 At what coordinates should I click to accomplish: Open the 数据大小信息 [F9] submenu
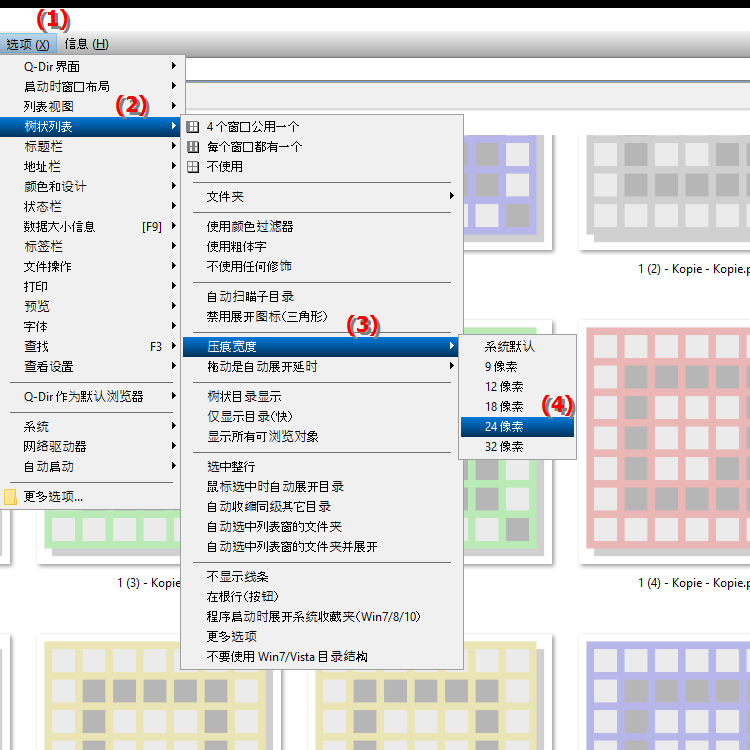coord(90,226)
